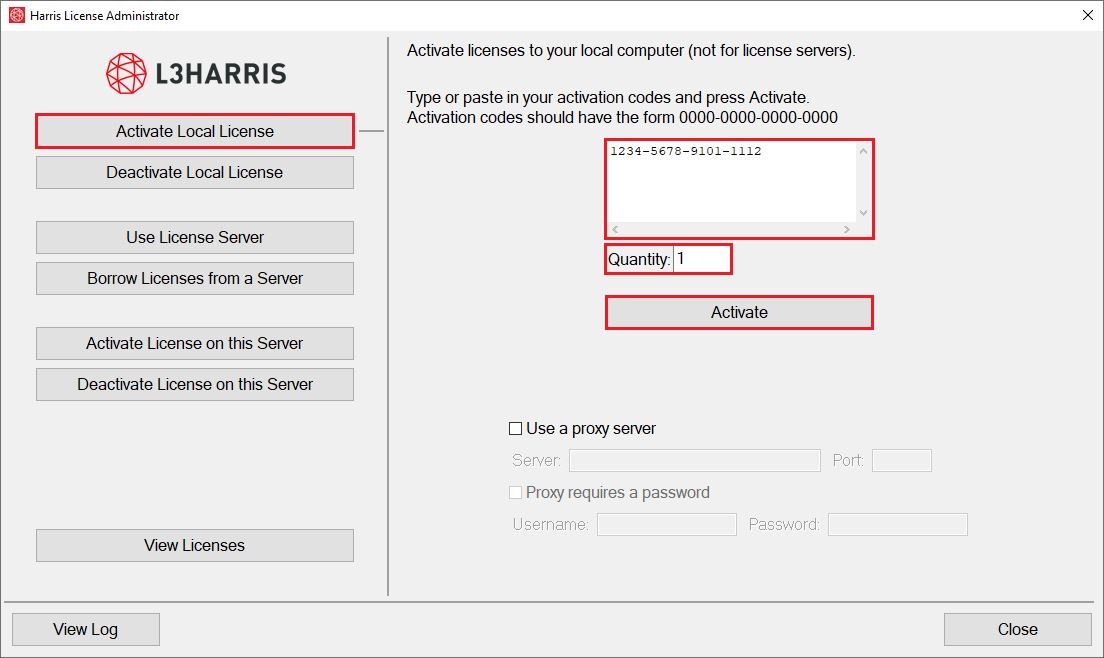Close the window using the title bar X
The image size is (1104, 658).
(x=1087, y=15)
